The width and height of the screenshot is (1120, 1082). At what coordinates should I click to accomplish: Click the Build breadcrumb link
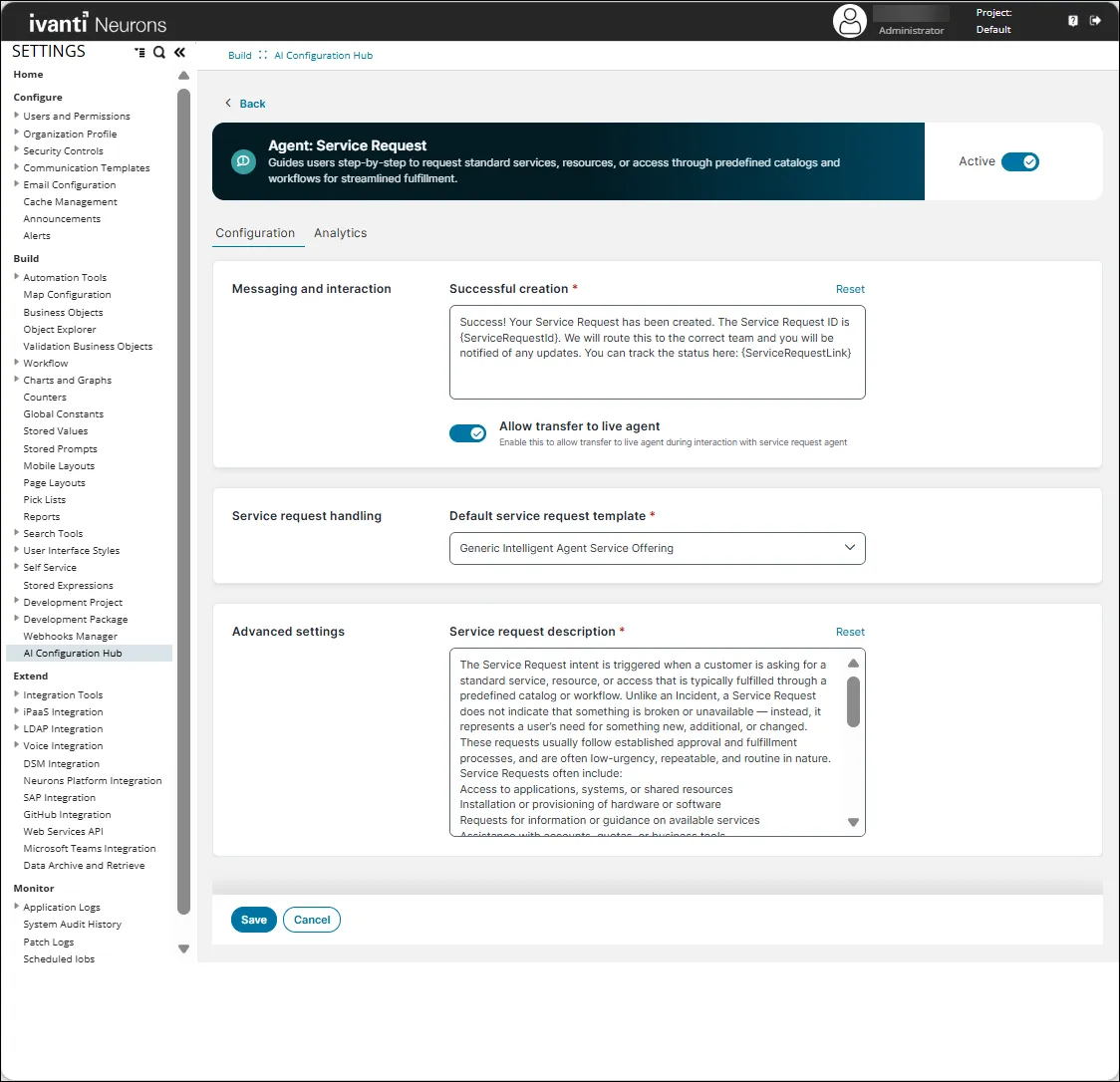point(240,56)
